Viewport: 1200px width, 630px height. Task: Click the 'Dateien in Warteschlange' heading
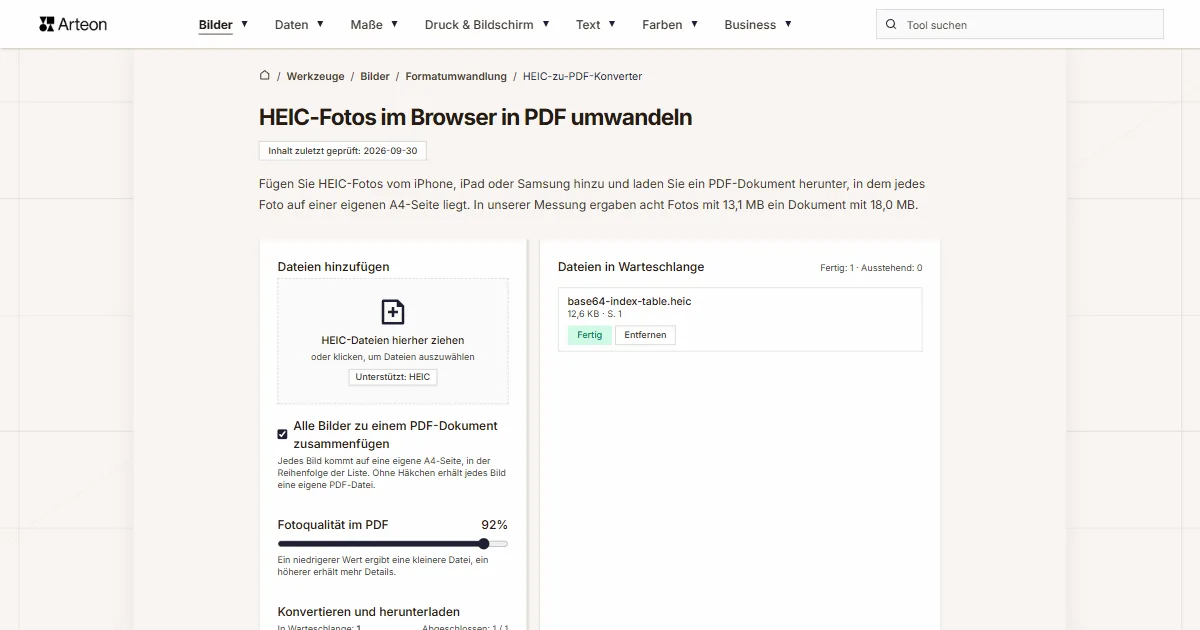[631, 267]
